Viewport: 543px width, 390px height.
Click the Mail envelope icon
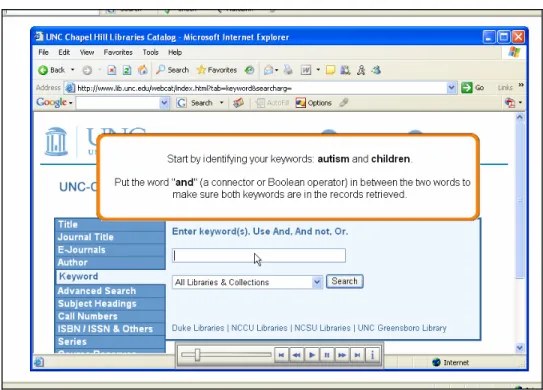(268, 70)
